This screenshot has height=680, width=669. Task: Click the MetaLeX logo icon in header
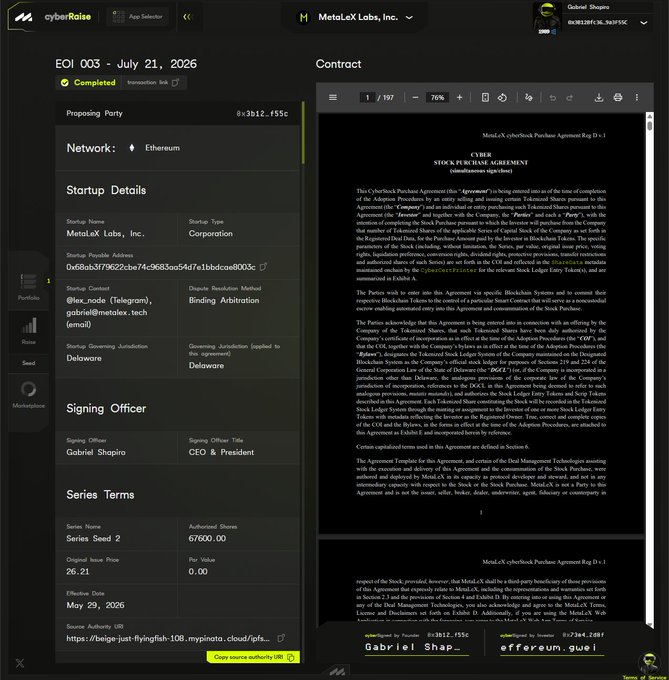pyautogui.click(x=23, y=17)
